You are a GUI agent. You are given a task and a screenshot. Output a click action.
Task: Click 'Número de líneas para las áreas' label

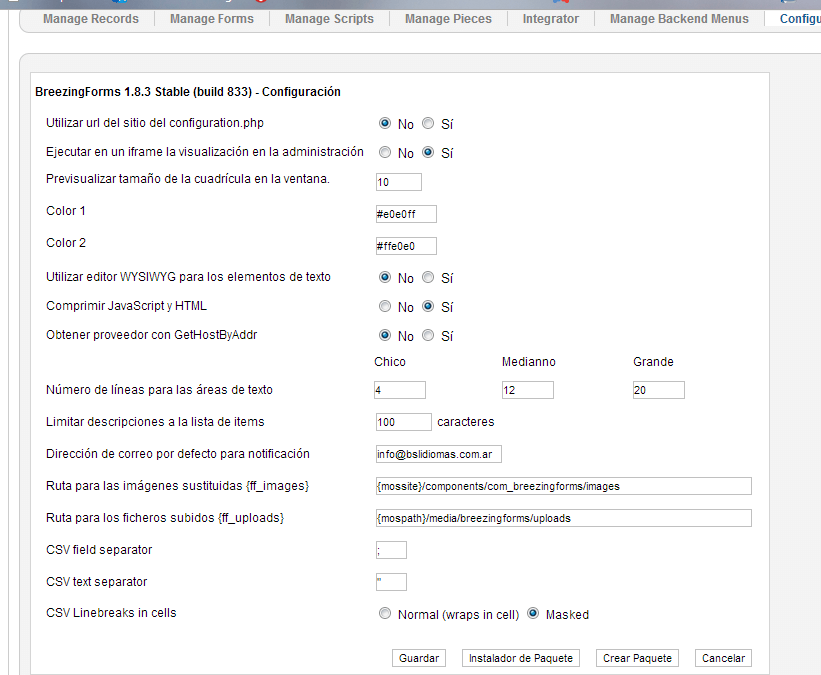coord(159,390)
